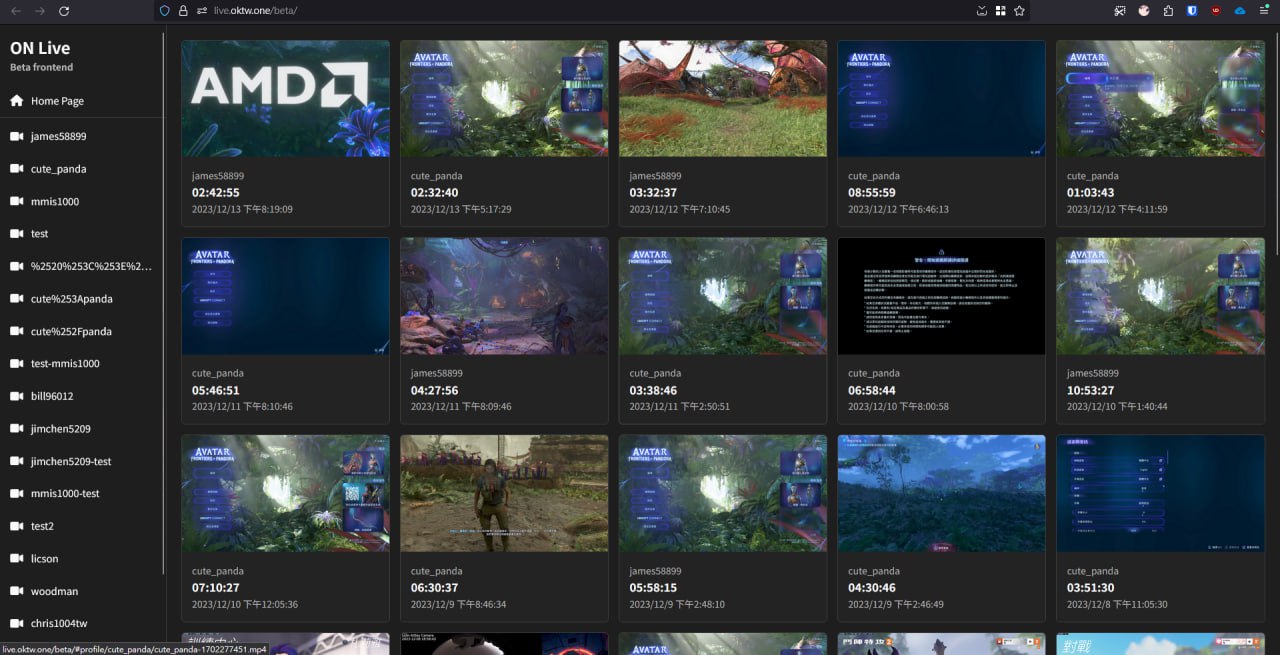
Task: Click the padlock site info icon
Action: [183, 10]
